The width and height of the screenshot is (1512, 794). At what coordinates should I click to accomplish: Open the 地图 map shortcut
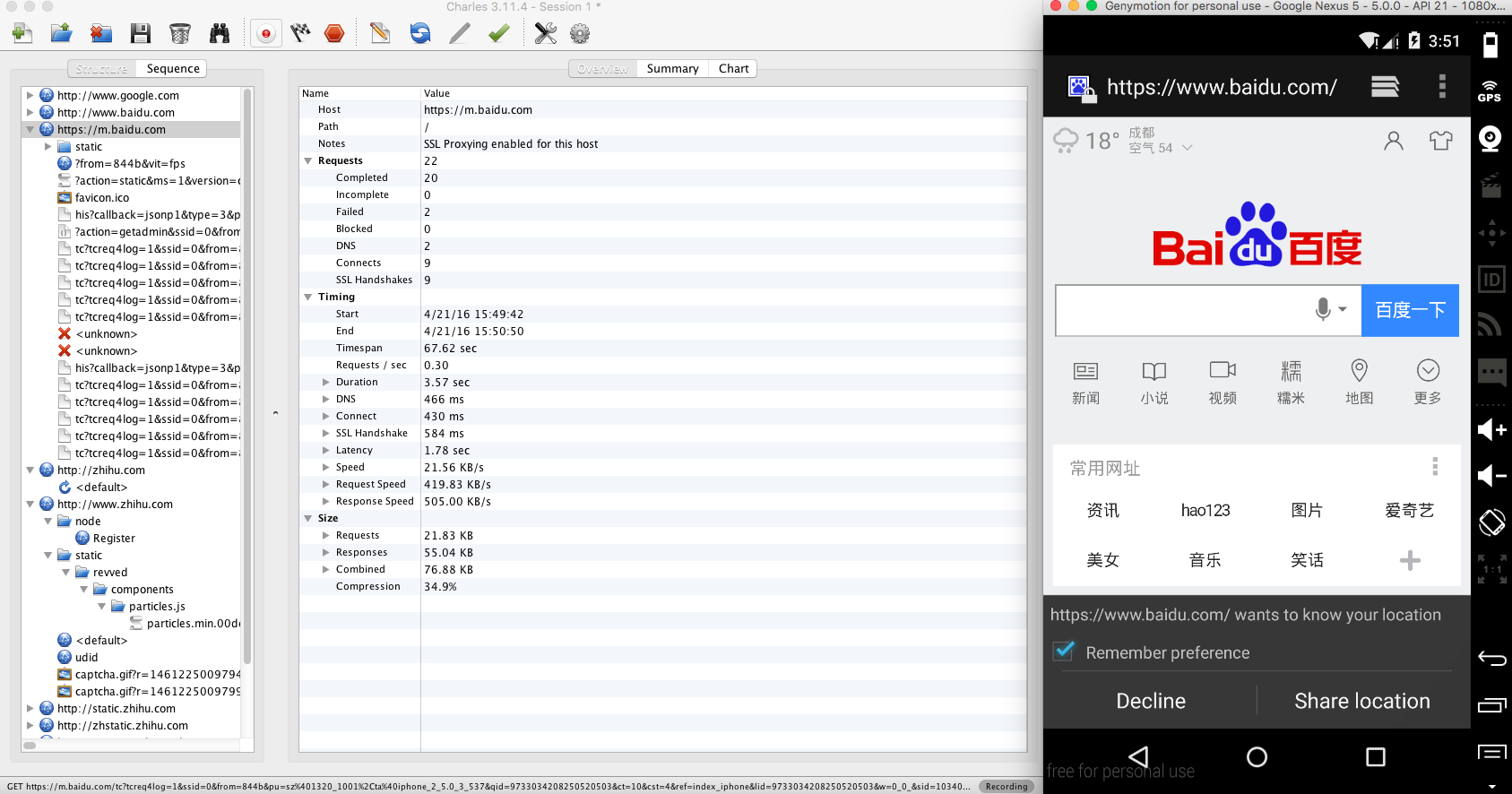1359,383
